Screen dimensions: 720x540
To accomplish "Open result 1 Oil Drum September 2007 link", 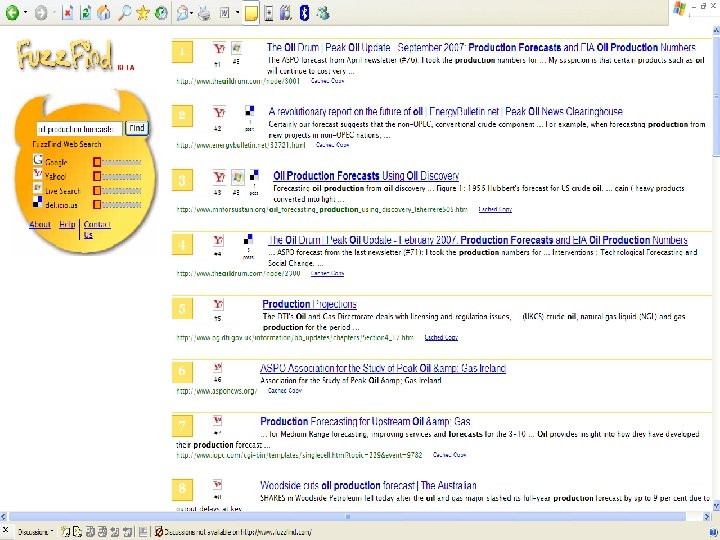I will click(481, 47).
